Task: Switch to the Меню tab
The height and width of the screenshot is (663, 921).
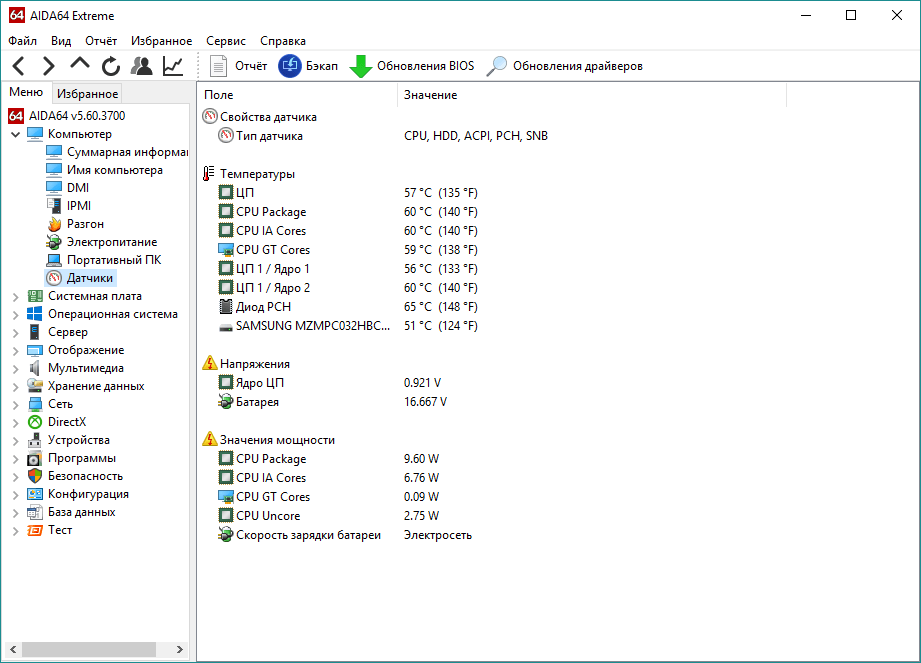Action: [x=26, y=92]
